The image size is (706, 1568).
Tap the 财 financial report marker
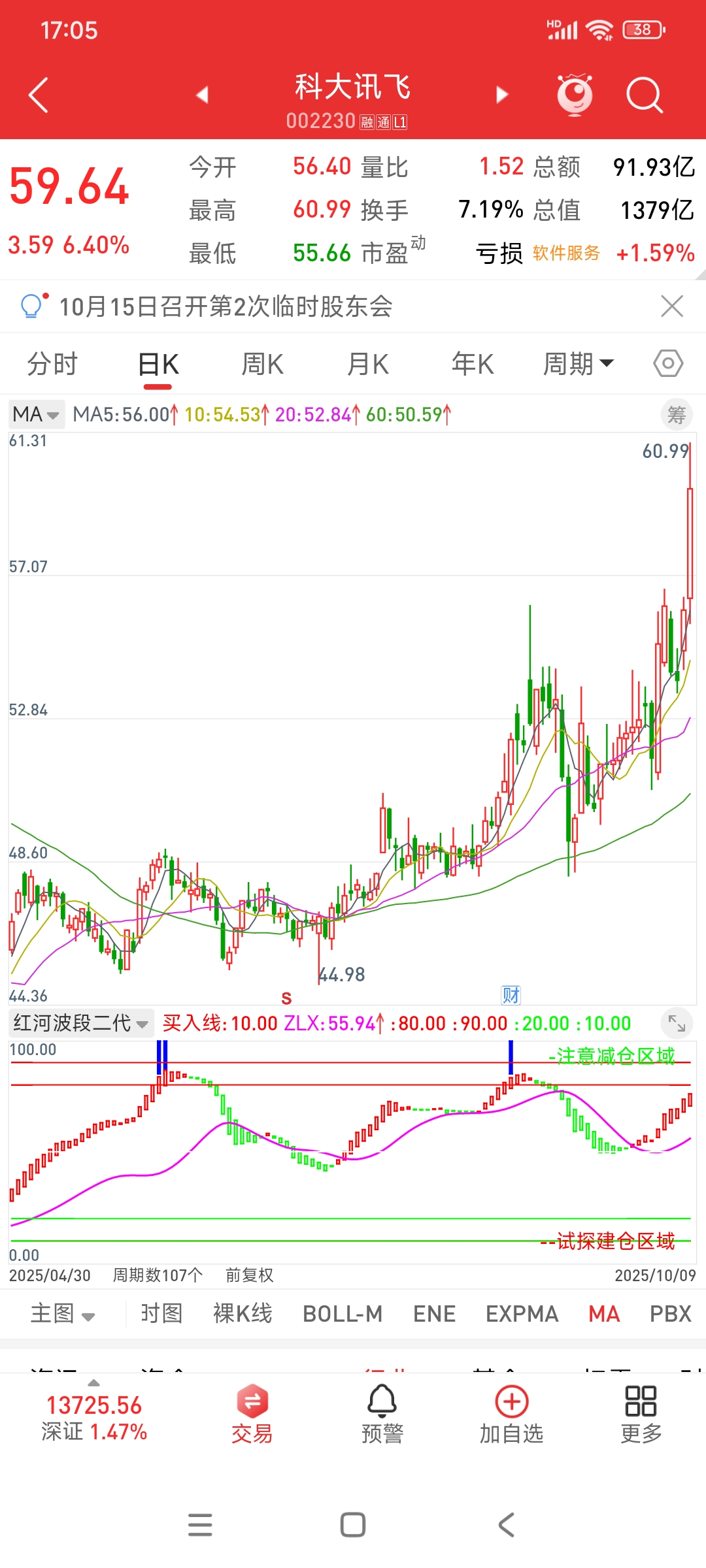(511, 995)
